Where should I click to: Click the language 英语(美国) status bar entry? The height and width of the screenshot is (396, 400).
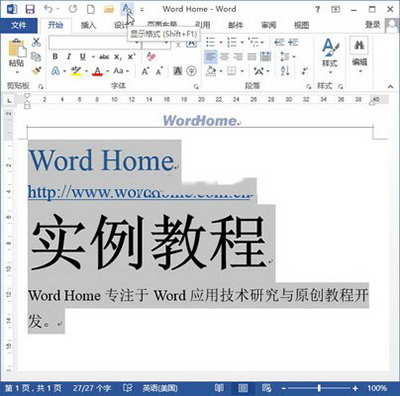160,388
